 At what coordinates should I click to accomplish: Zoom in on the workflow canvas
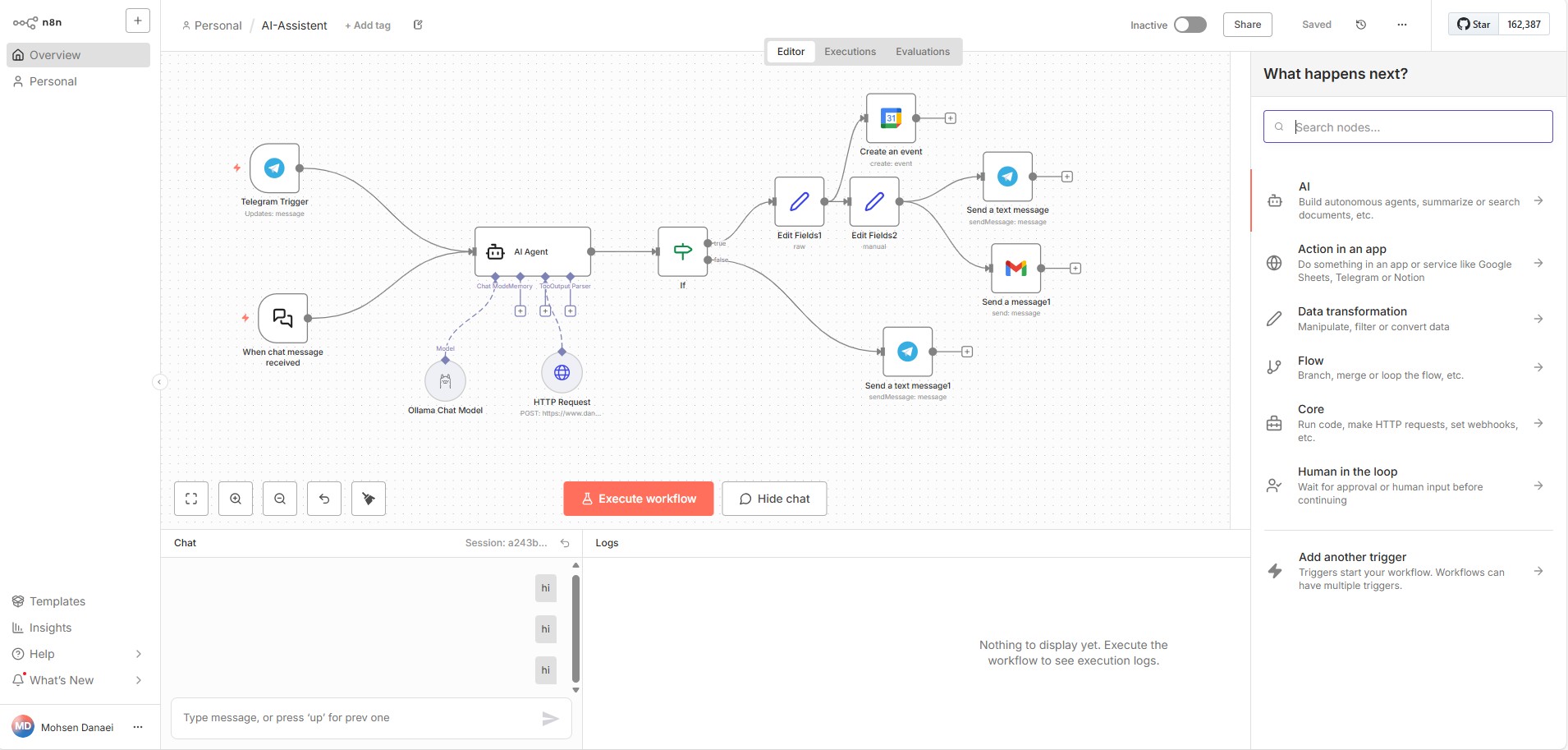coord(236,499)
